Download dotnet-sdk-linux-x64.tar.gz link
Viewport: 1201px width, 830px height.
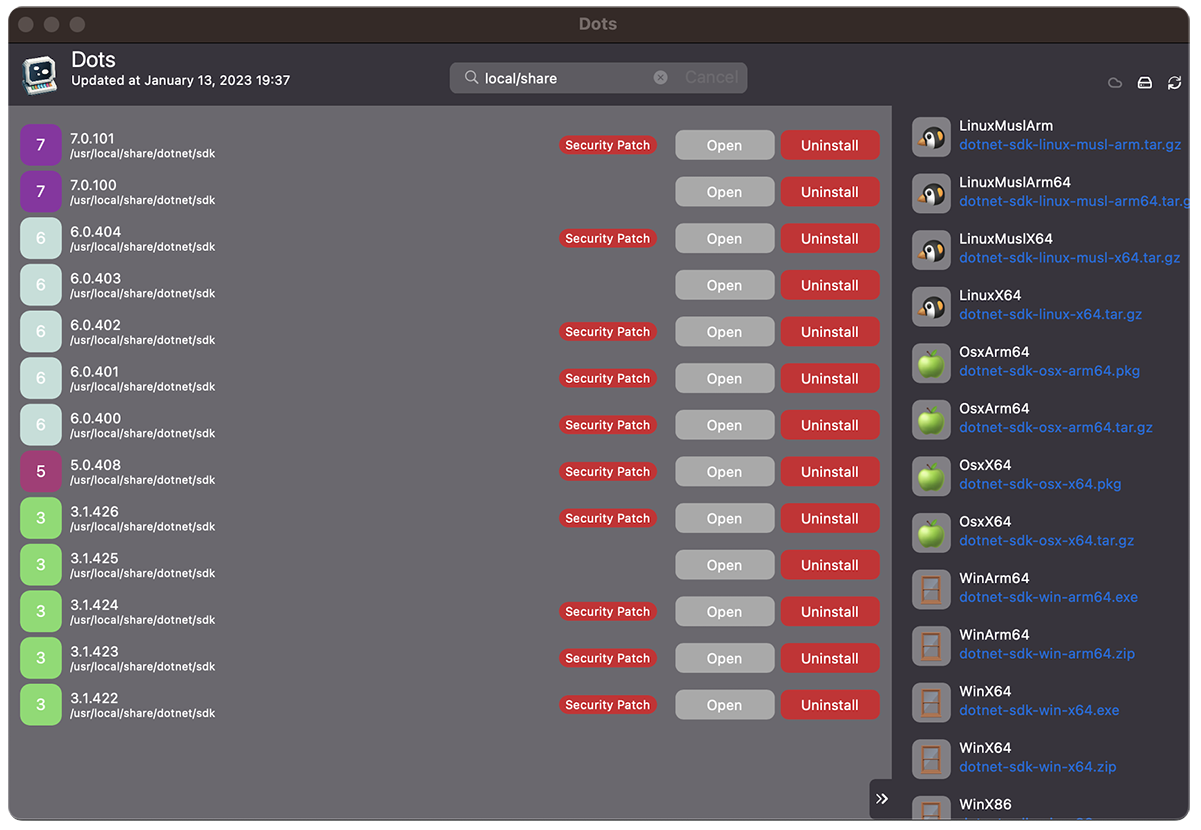coord(1049,314)
